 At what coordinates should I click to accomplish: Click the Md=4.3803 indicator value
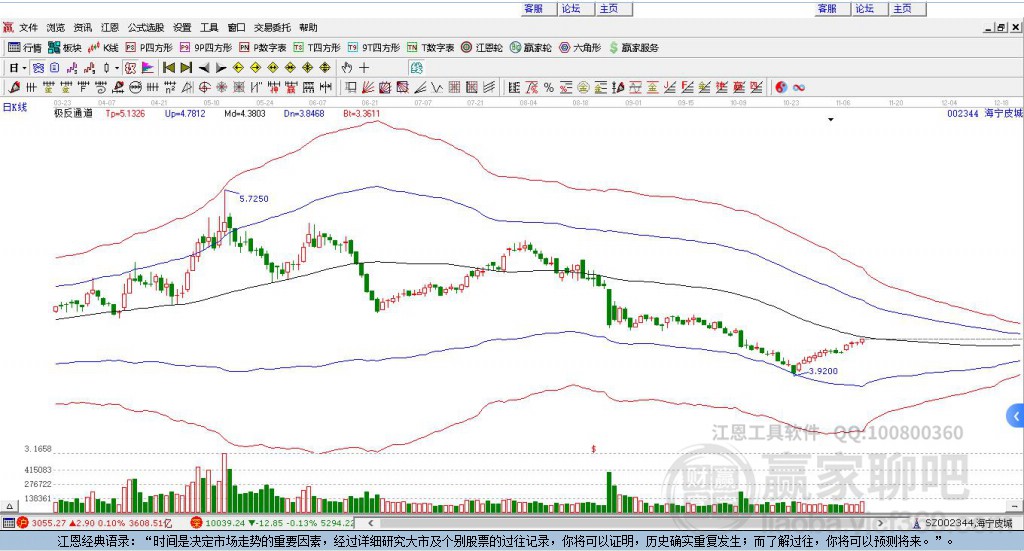click(x=245, y=113)
